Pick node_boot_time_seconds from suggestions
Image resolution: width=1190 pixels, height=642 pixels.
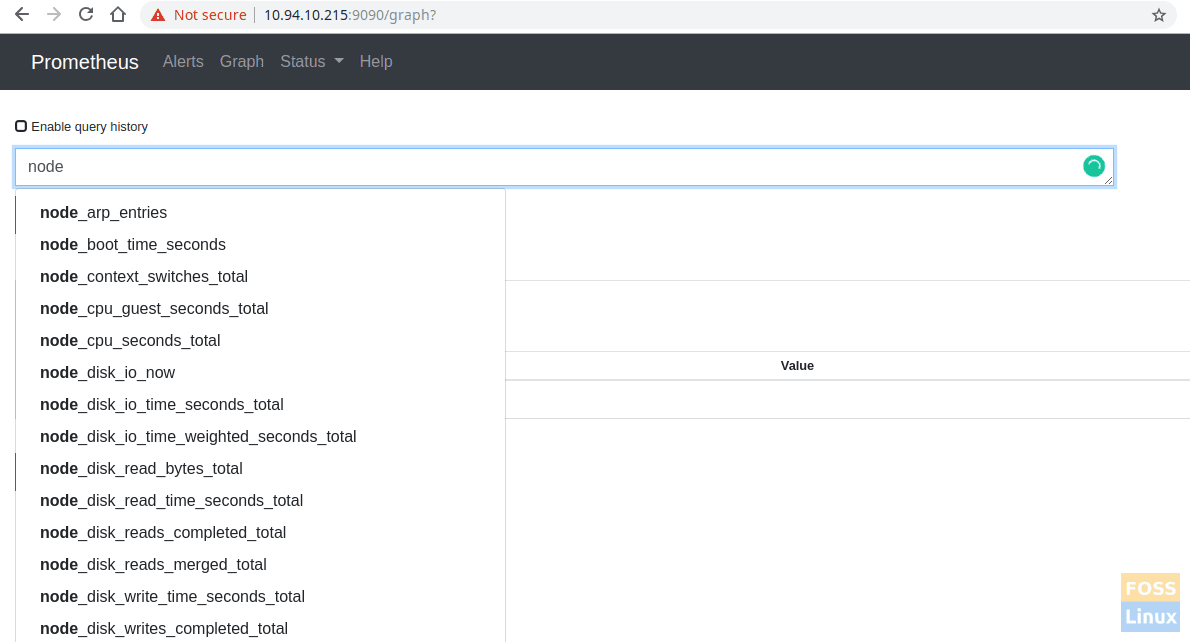(132, 244)
